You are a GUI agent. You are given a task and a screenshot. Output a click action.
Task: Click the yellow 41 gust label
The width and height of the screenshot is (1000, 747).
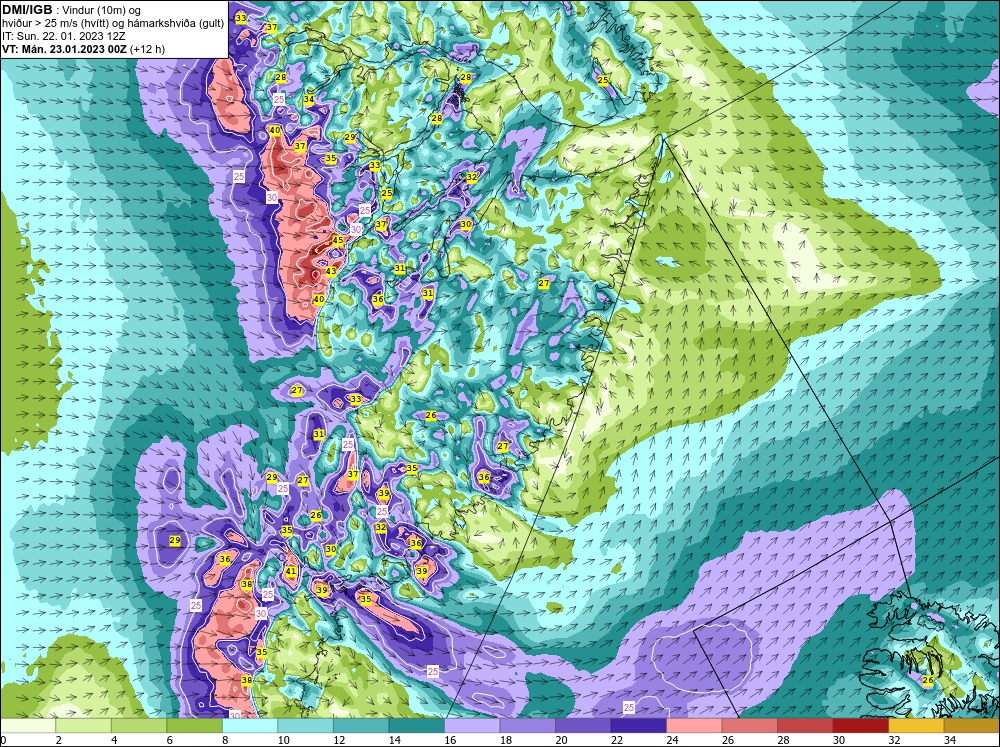point(291,572)
